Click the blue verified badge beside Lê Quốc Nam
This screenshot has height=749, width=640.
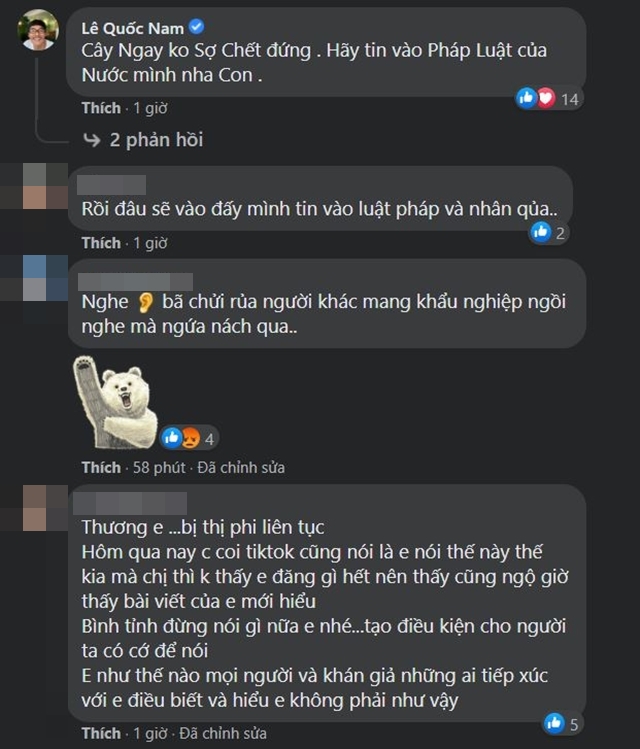[197, 27]
